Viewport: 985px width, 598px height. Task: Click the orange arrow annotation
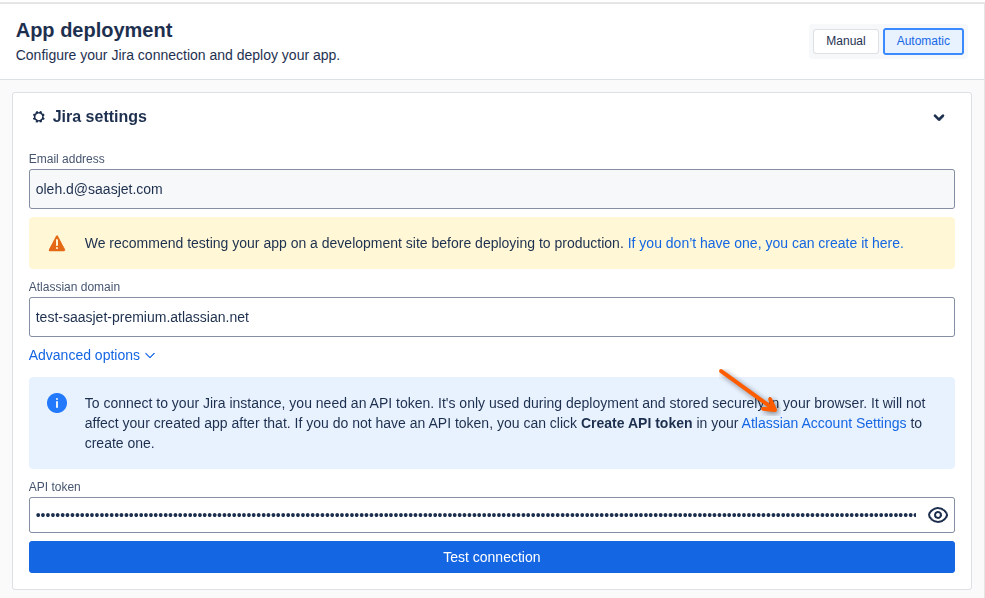tap(749, 391)
